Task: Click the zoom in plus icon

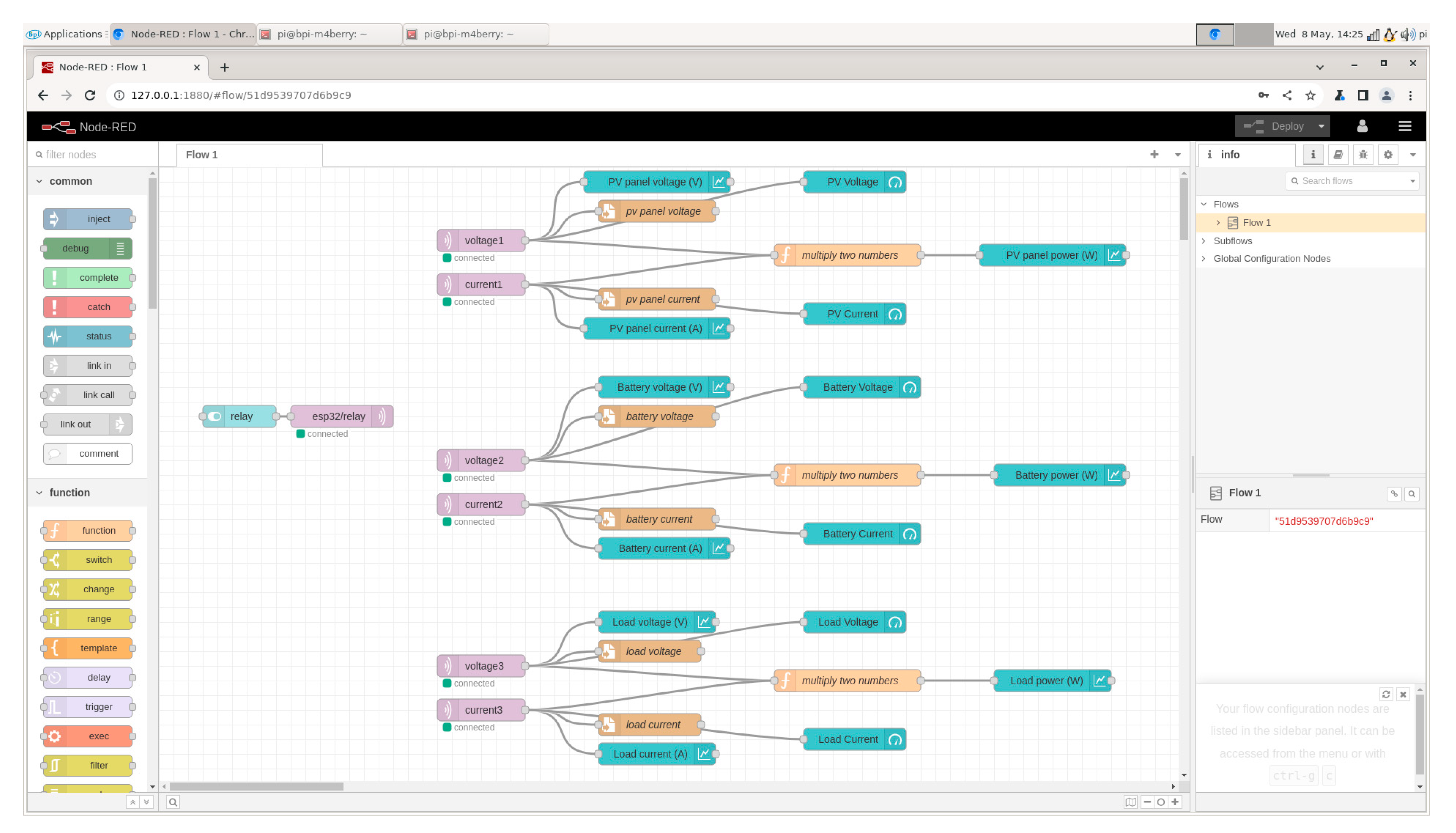Action: tap(1175, 802)
